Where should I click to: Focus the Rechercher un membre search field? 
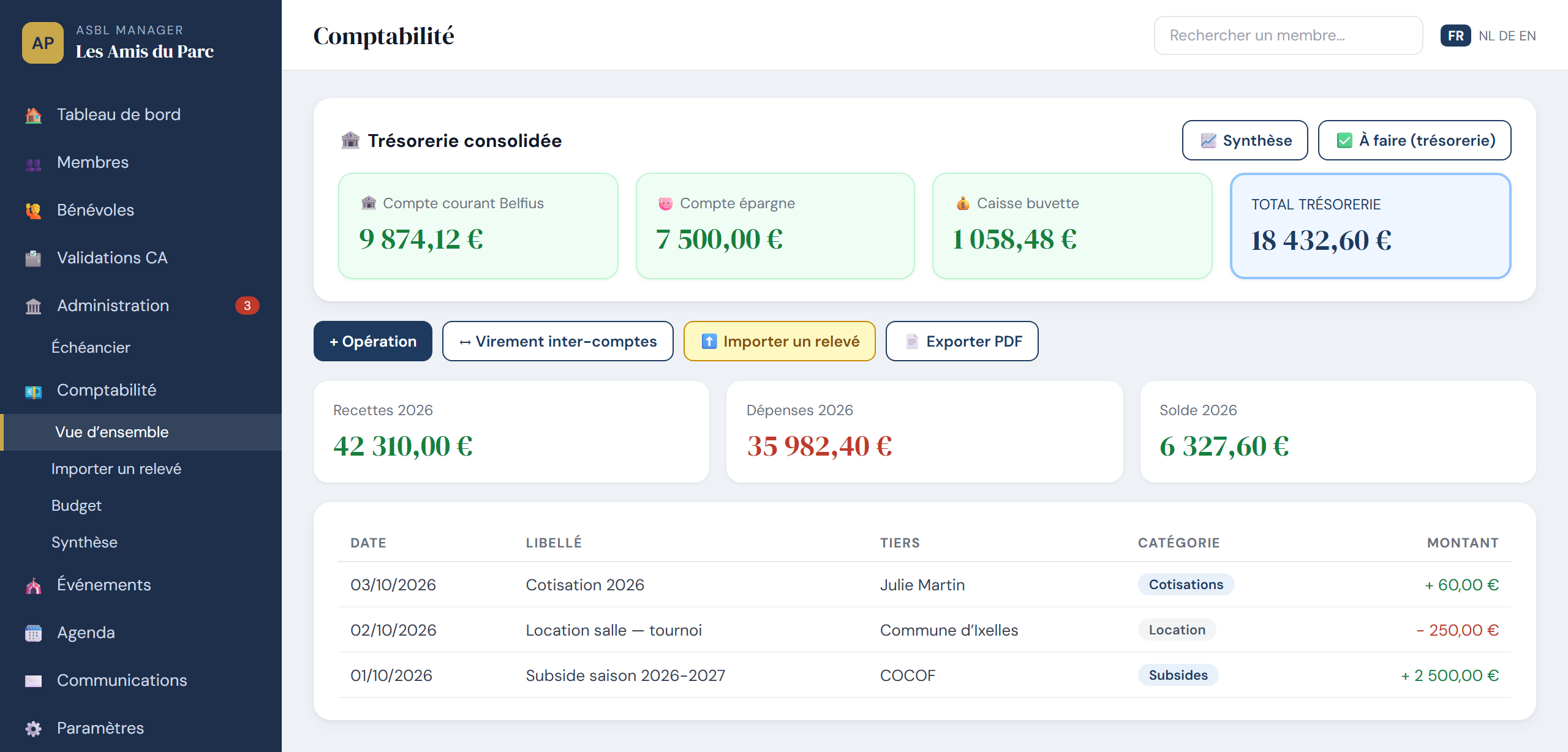(1289, 36)
